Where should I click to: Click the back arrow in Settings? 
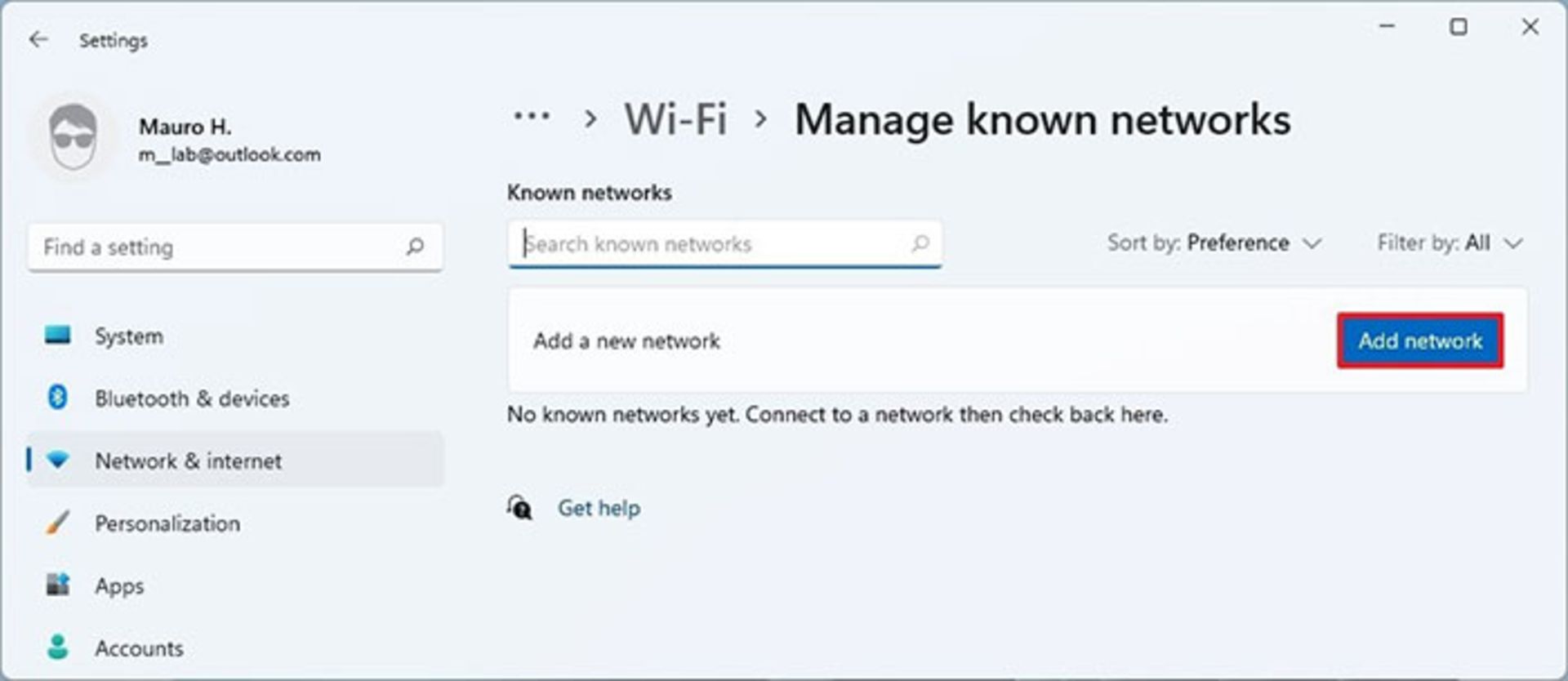point(38,40)
